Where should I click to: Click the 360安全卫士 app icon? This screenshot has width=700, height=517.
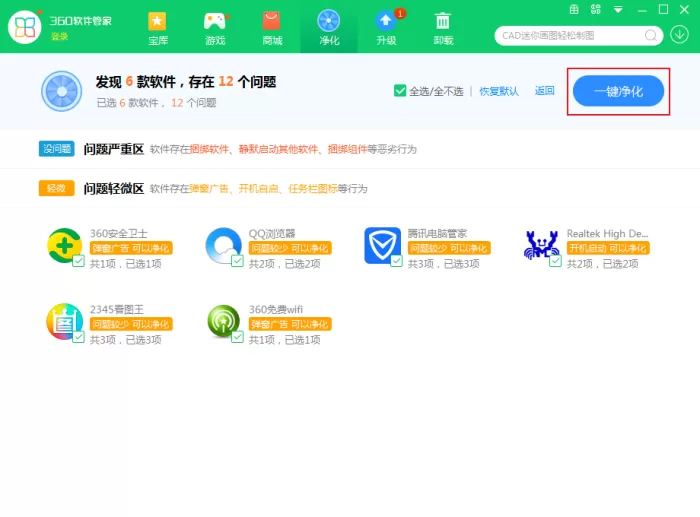click(65, 246)
